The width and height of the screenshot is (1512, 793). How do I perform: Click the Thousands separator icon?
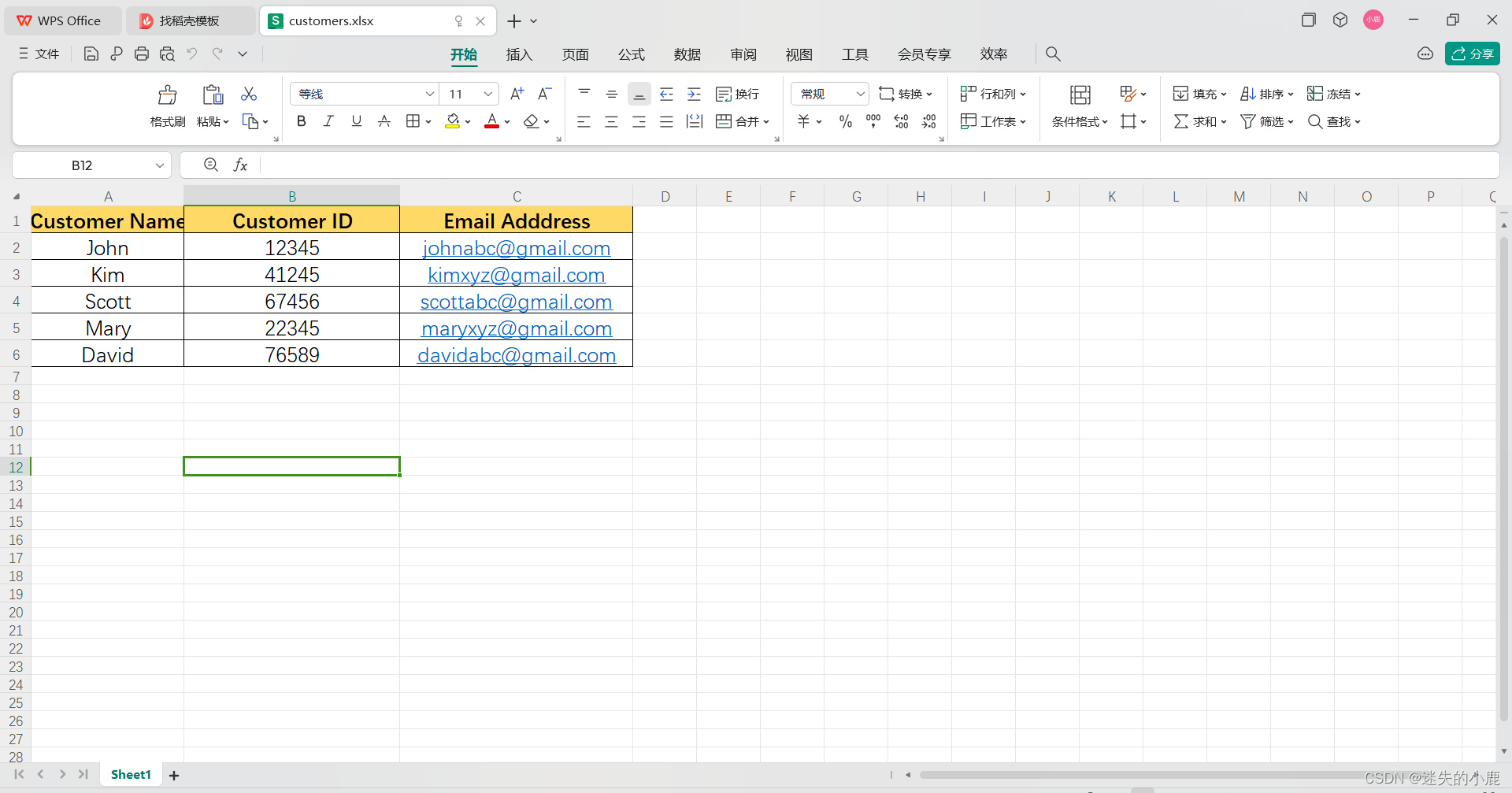tap(873, 121)
